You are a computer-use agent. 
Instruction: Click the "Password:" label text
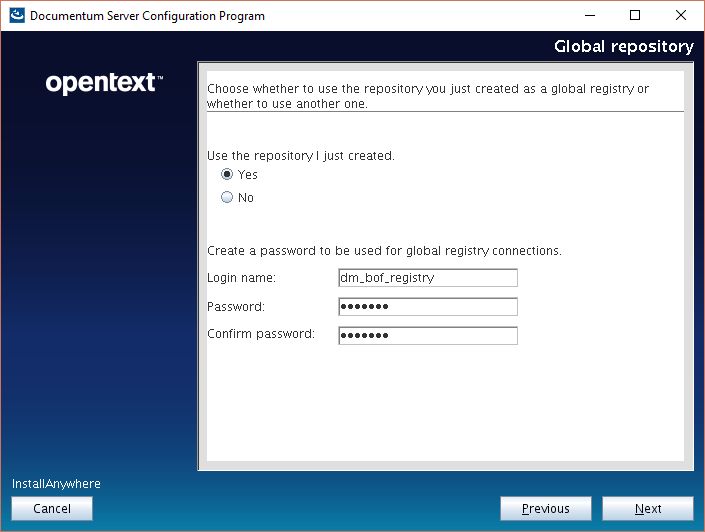click(235, 307)
